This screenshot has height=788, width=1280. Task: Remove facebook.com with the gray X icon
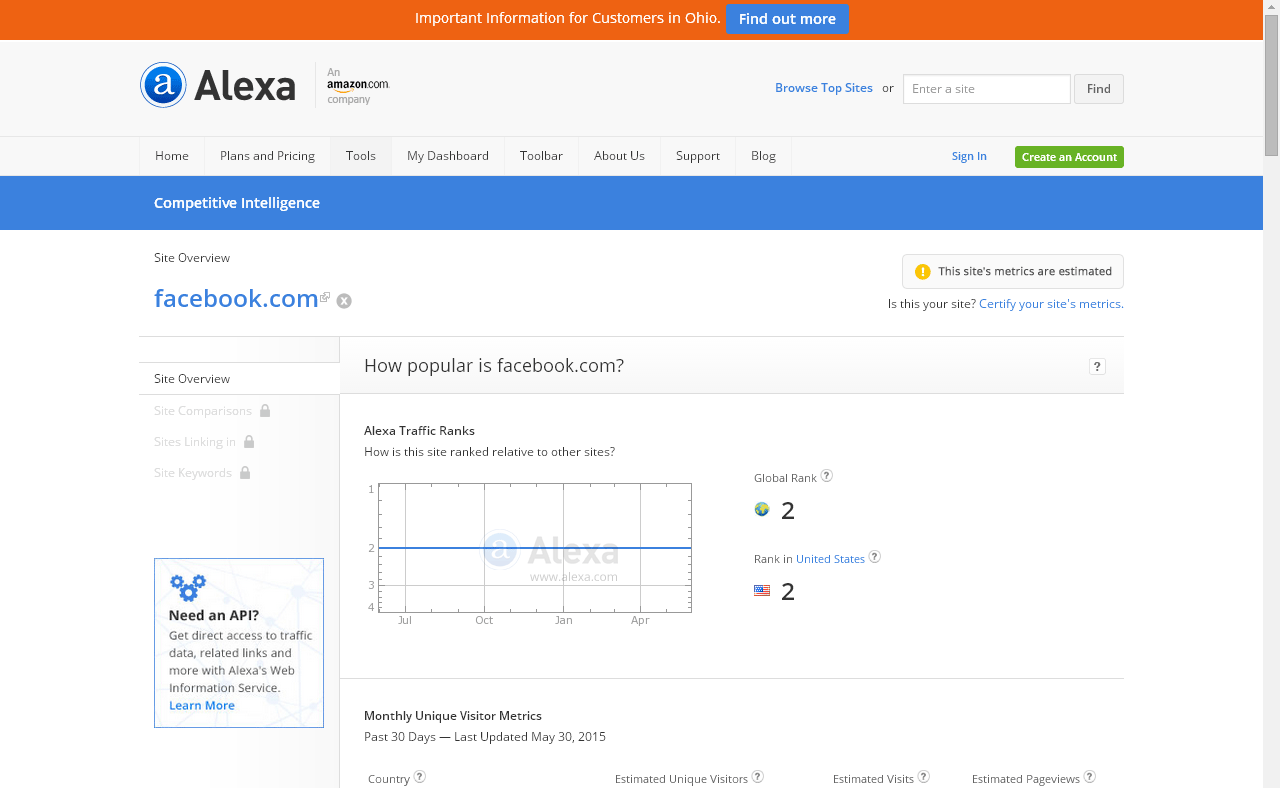[344, 301]
